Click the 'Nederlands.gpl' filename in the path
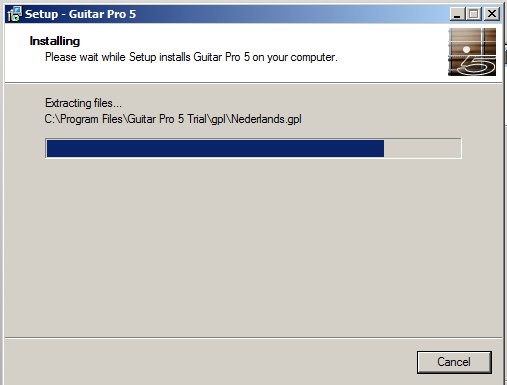507x385 pixels. click(266, 119)
